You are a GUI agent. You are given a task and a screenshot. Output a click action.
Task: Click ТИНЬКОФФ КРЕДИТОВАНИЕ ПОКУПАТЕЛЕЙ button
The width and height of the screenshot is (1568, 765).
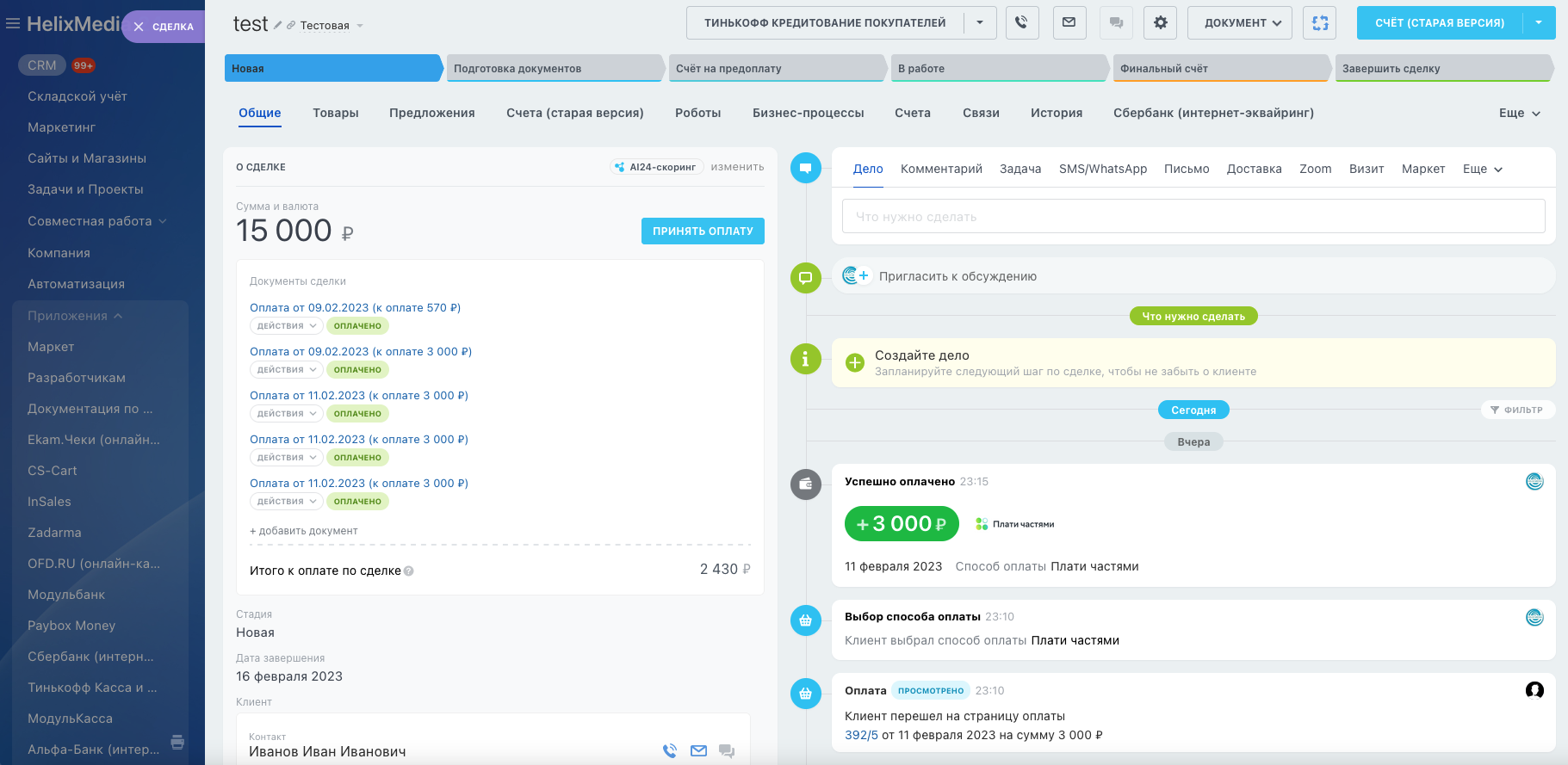[x=825, y=23]
